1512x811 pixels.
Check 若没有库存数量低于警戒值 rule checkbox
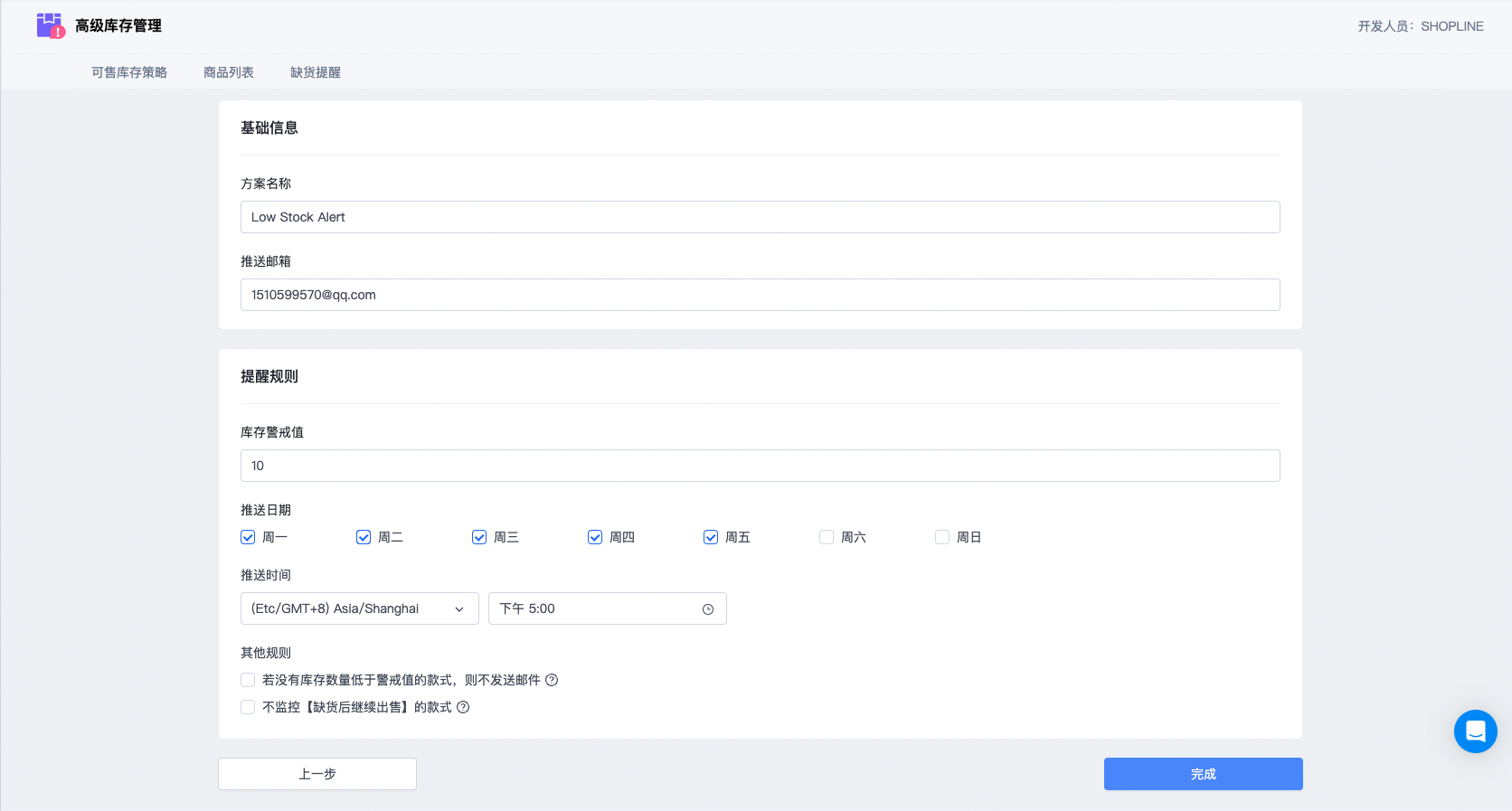(x=248, y=680)
